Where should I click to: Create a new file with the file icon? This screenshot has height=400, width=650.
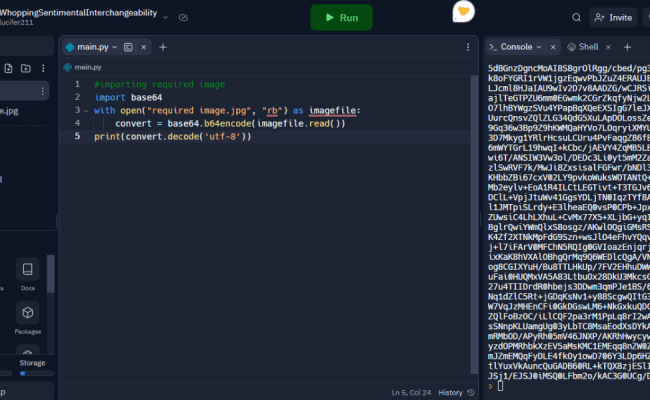coord(8,68)
